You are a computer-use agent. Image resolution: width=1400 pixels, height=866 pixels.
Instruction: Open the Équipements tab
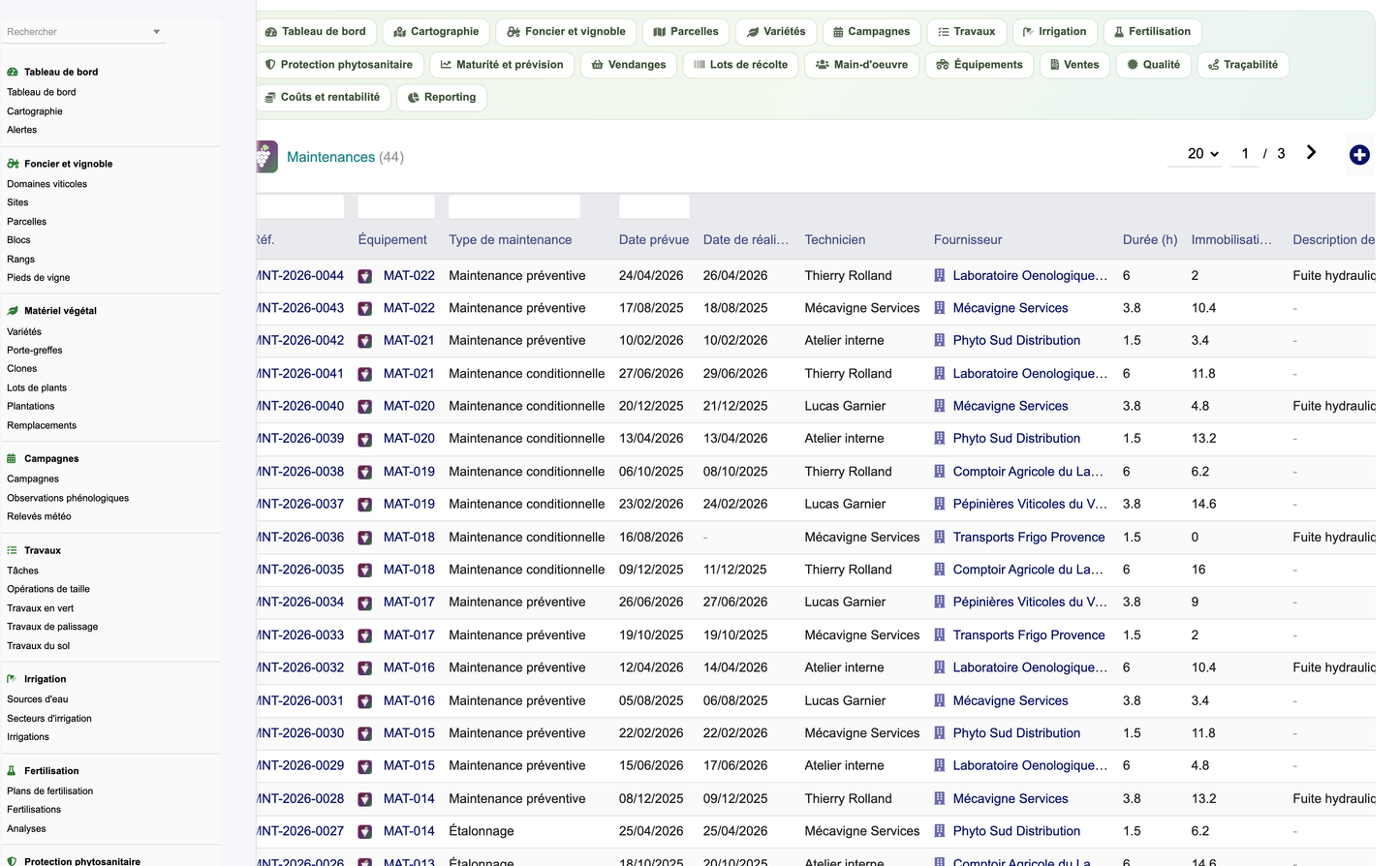pos(980,65)
